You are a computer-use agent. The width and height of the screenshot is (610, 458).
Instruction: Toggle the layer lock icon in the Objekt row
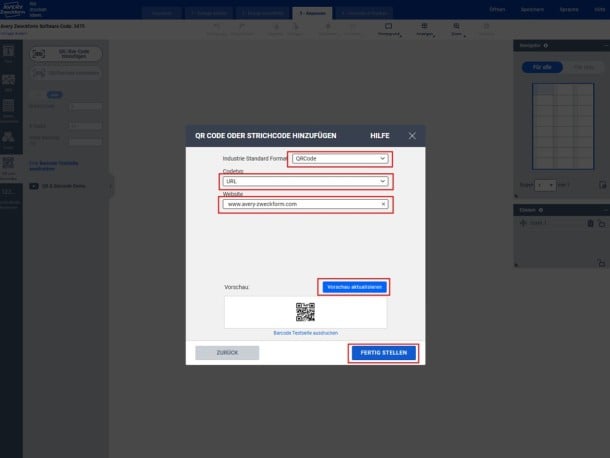tap(601, 223)
